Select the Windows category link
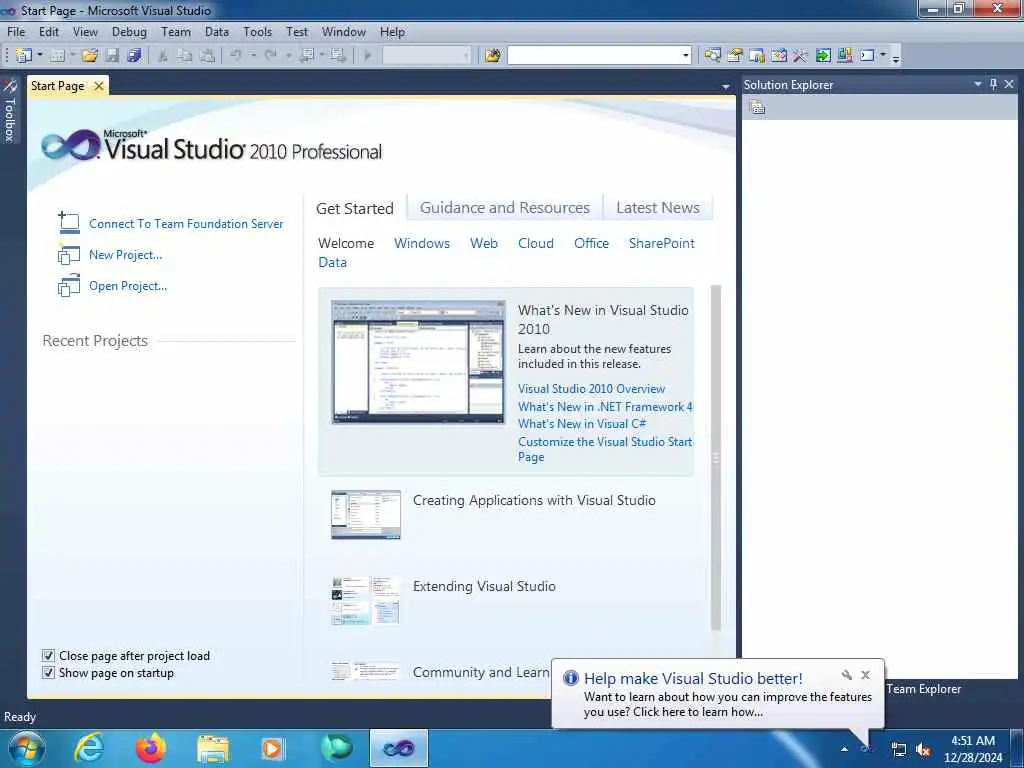 point(422,243)
